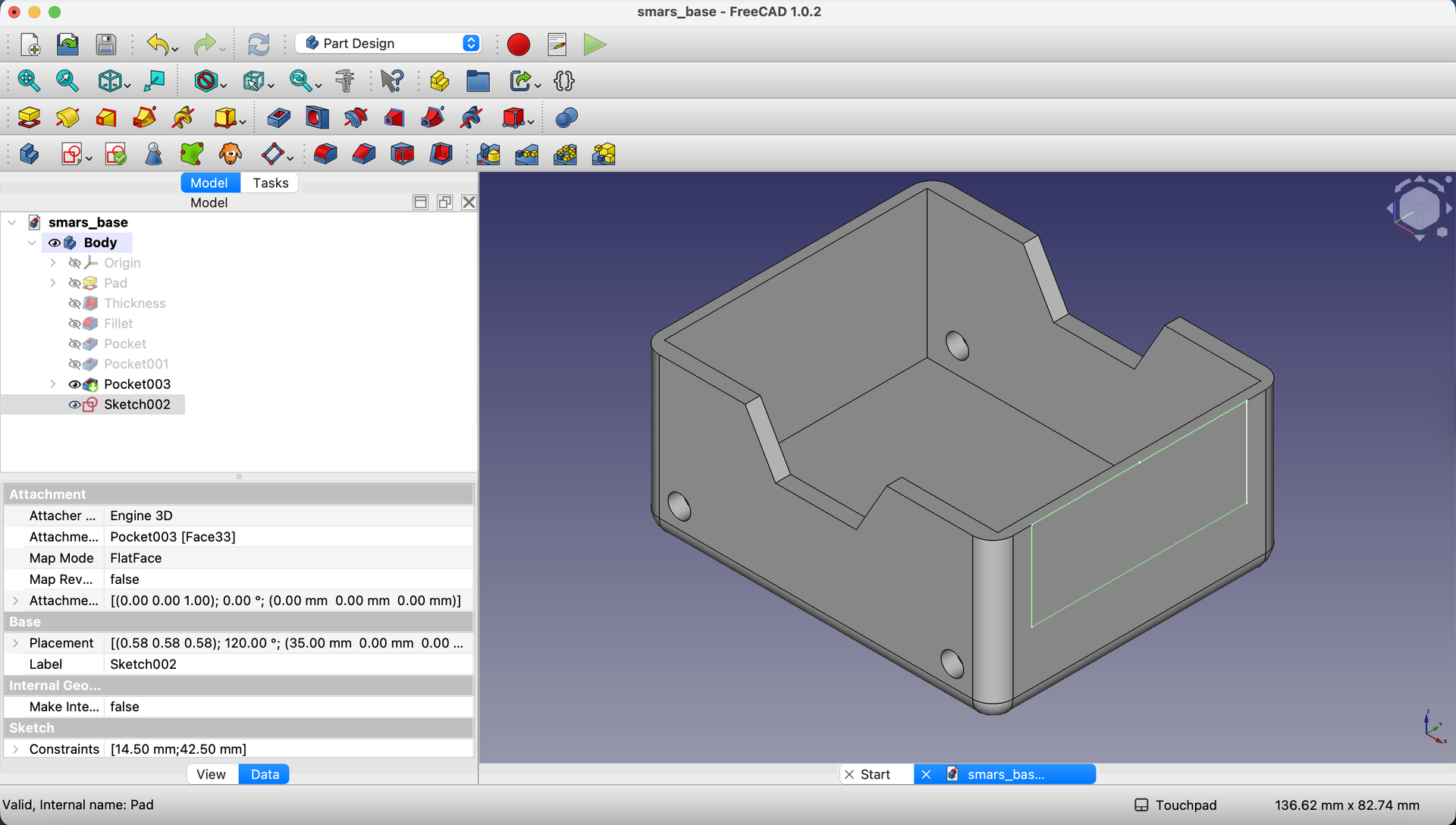Image resolution: width=1456 pixels, height=825 pixels.
Task: Hide Sketch002 via eye icon
Action: pyautogui.click(x=74, y=405)
